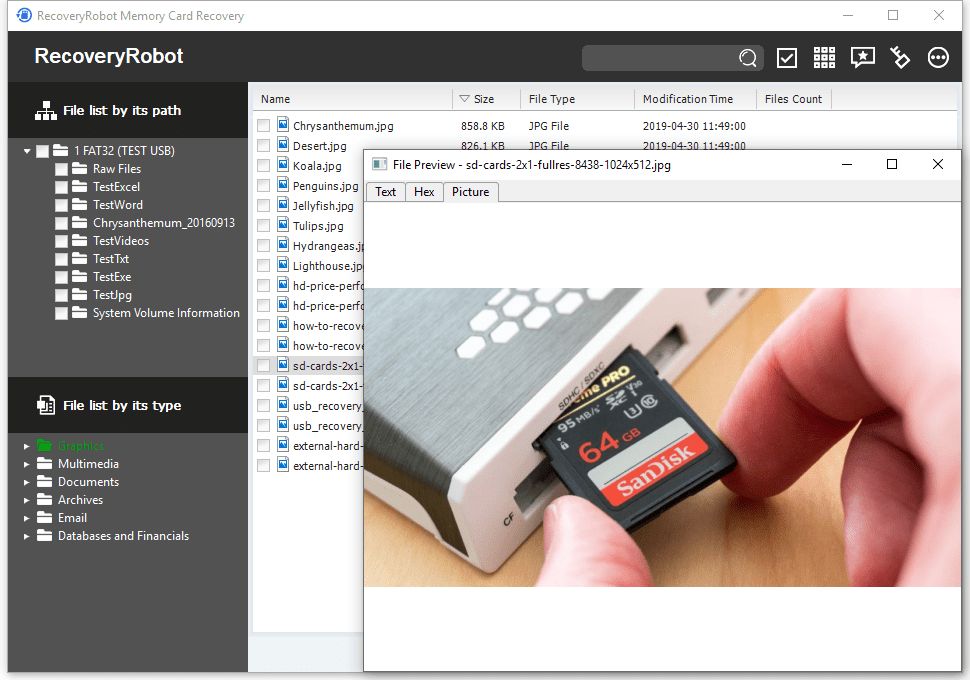
Task: Sort files by the Size column
Action: tap(485, 99)
